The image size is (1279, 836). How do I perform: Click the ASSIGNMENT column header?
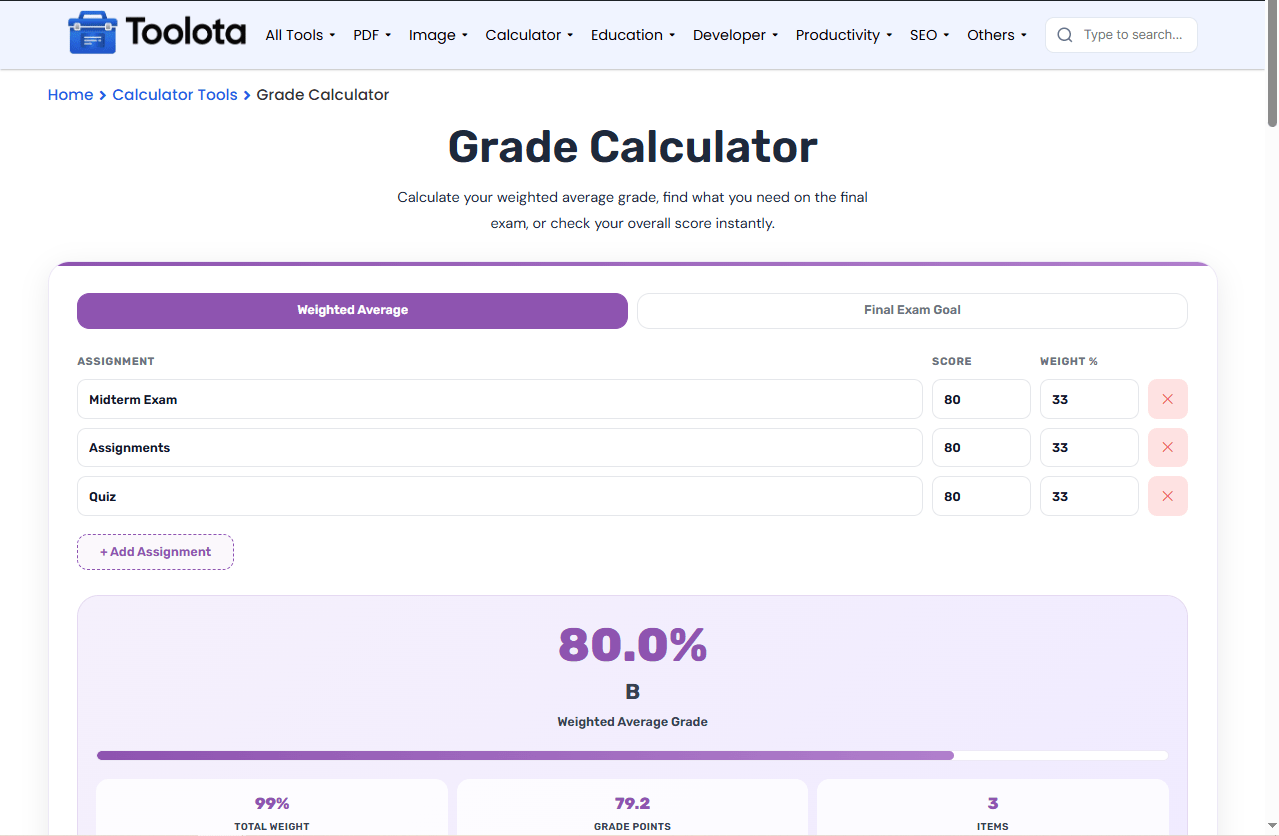[x=116, y=361]
